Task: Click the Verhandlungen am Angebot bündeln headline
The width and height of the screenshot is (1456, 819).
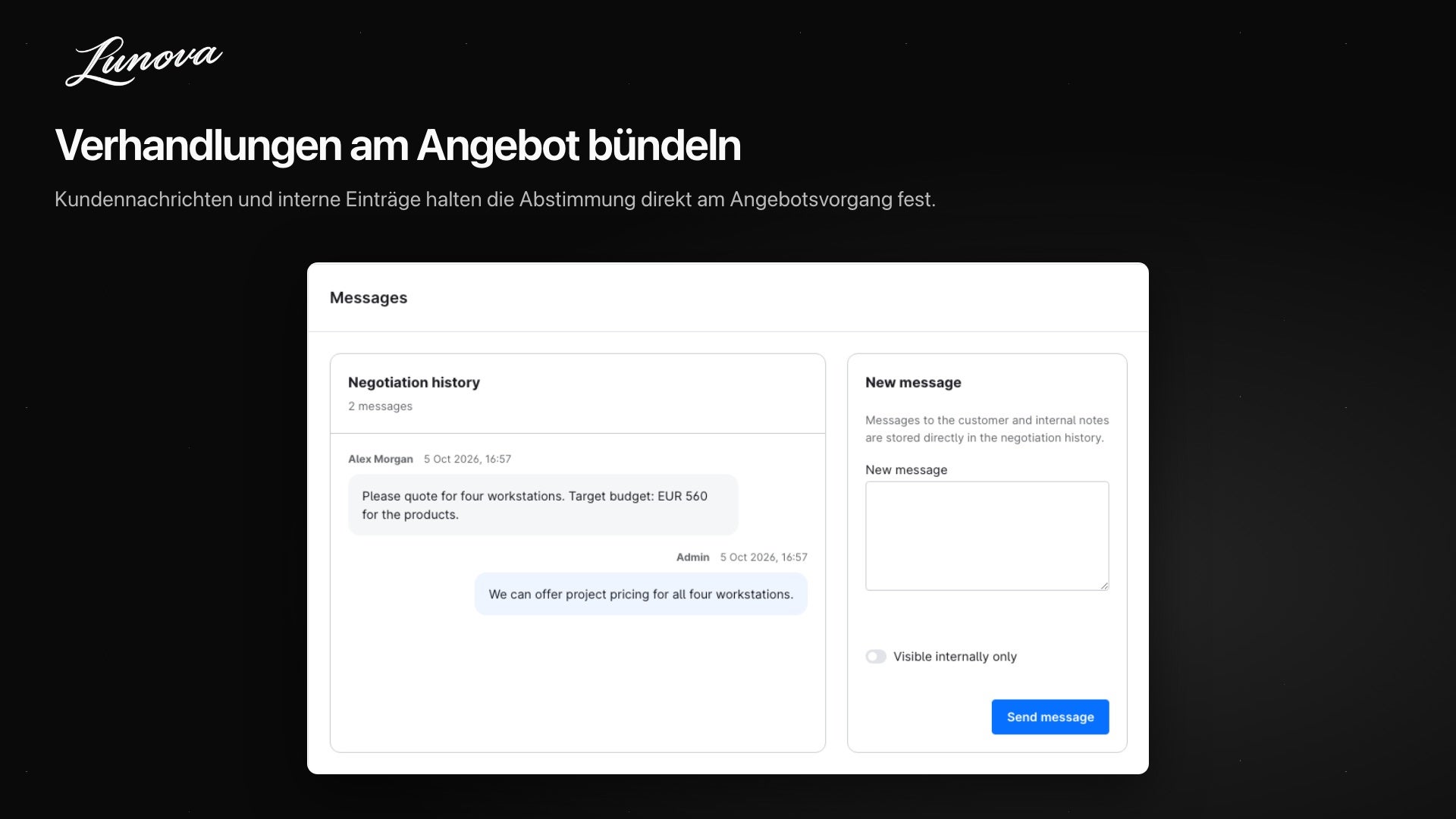Action: (x=397, y=145)
